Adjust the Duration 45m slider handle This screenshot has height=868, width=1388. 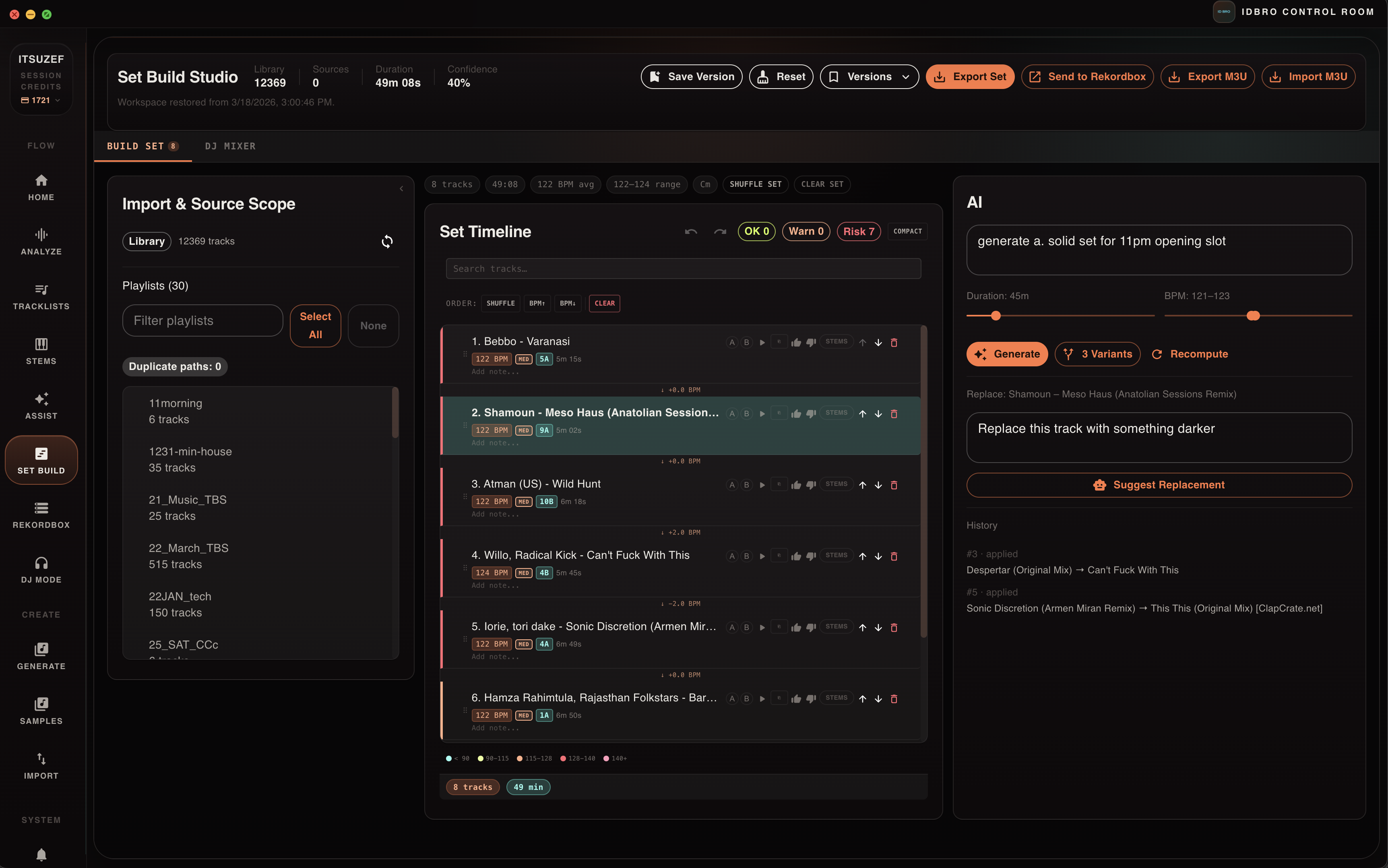click(x=996, y=316)
